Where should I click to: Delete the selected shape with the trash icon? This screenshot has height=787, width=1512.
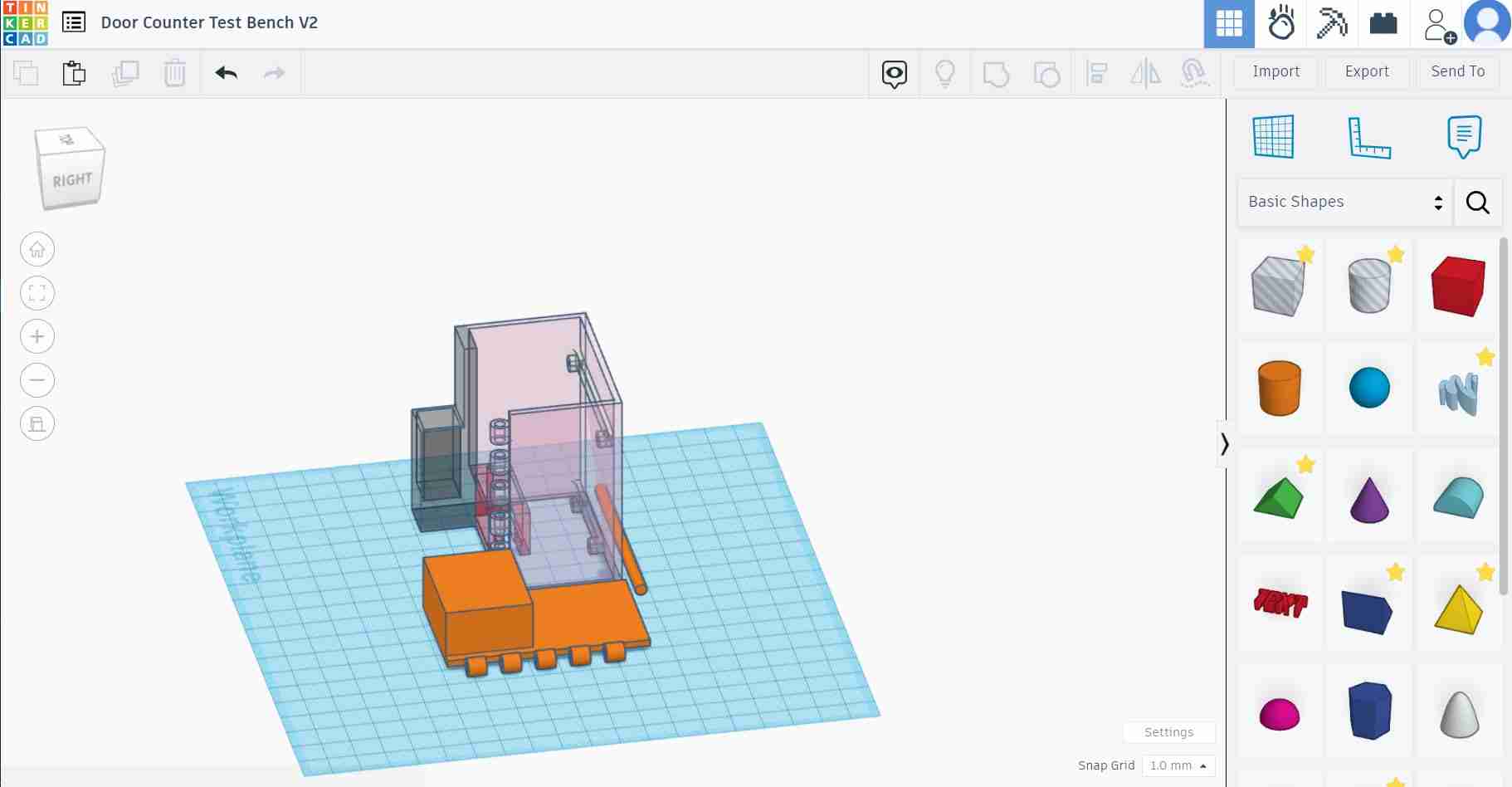(x=174, y=73)
